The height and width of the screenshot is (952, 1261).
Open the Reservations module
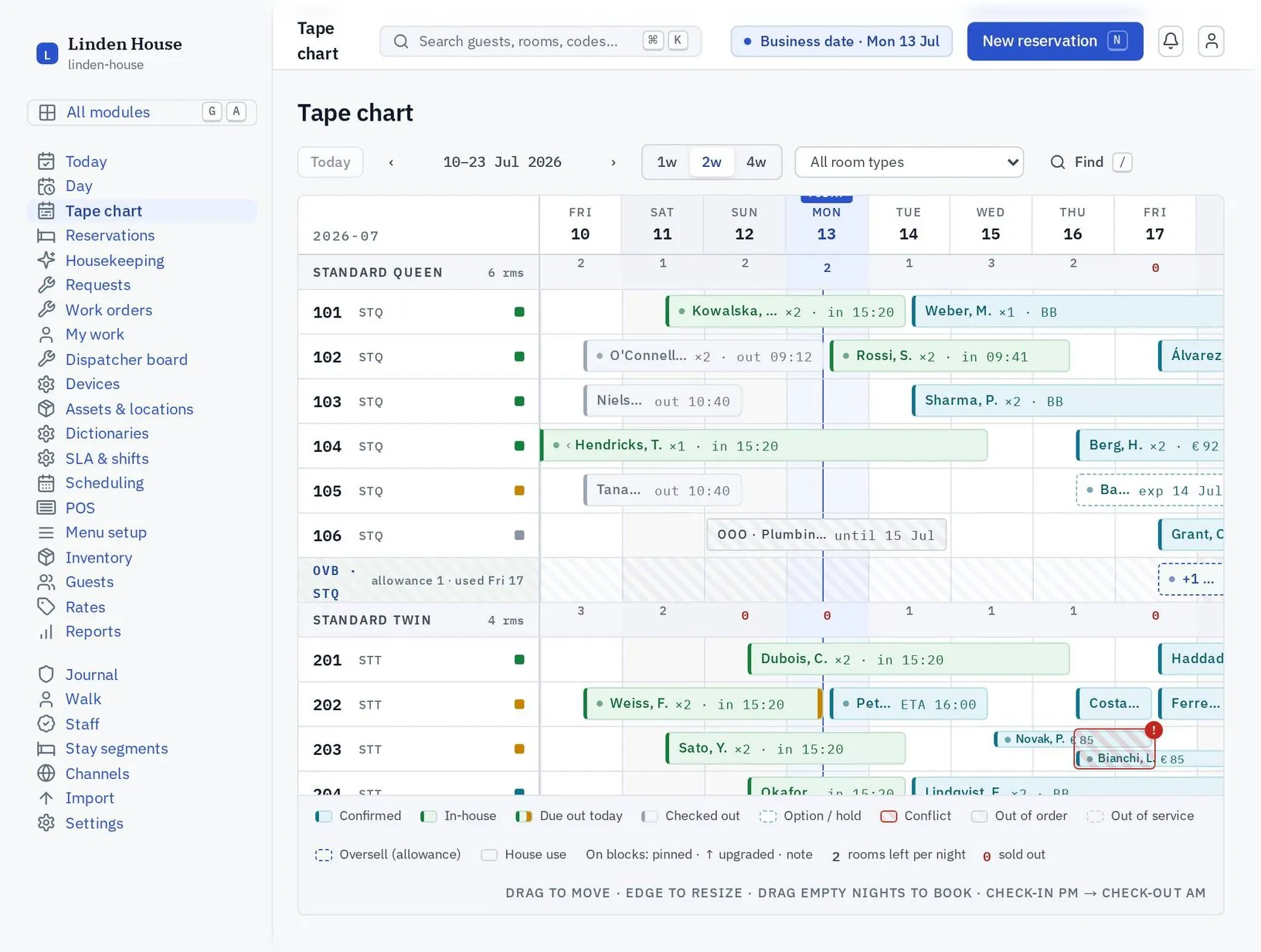[142, 236]
